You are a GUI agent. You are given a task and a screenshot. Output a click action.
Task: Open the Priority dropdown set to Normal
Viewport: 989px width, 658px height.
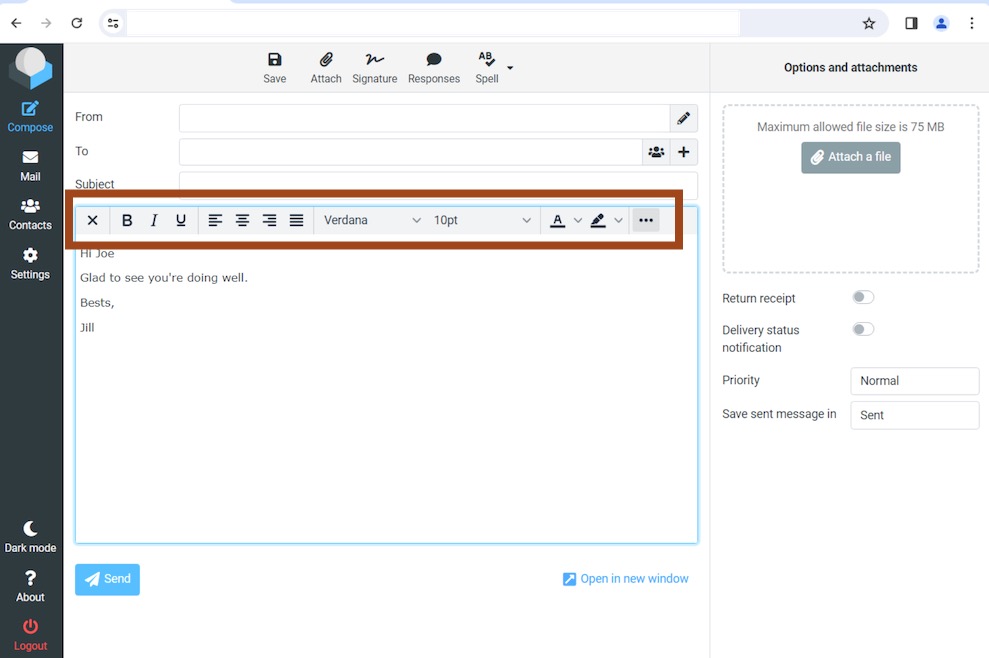point(914,381)
